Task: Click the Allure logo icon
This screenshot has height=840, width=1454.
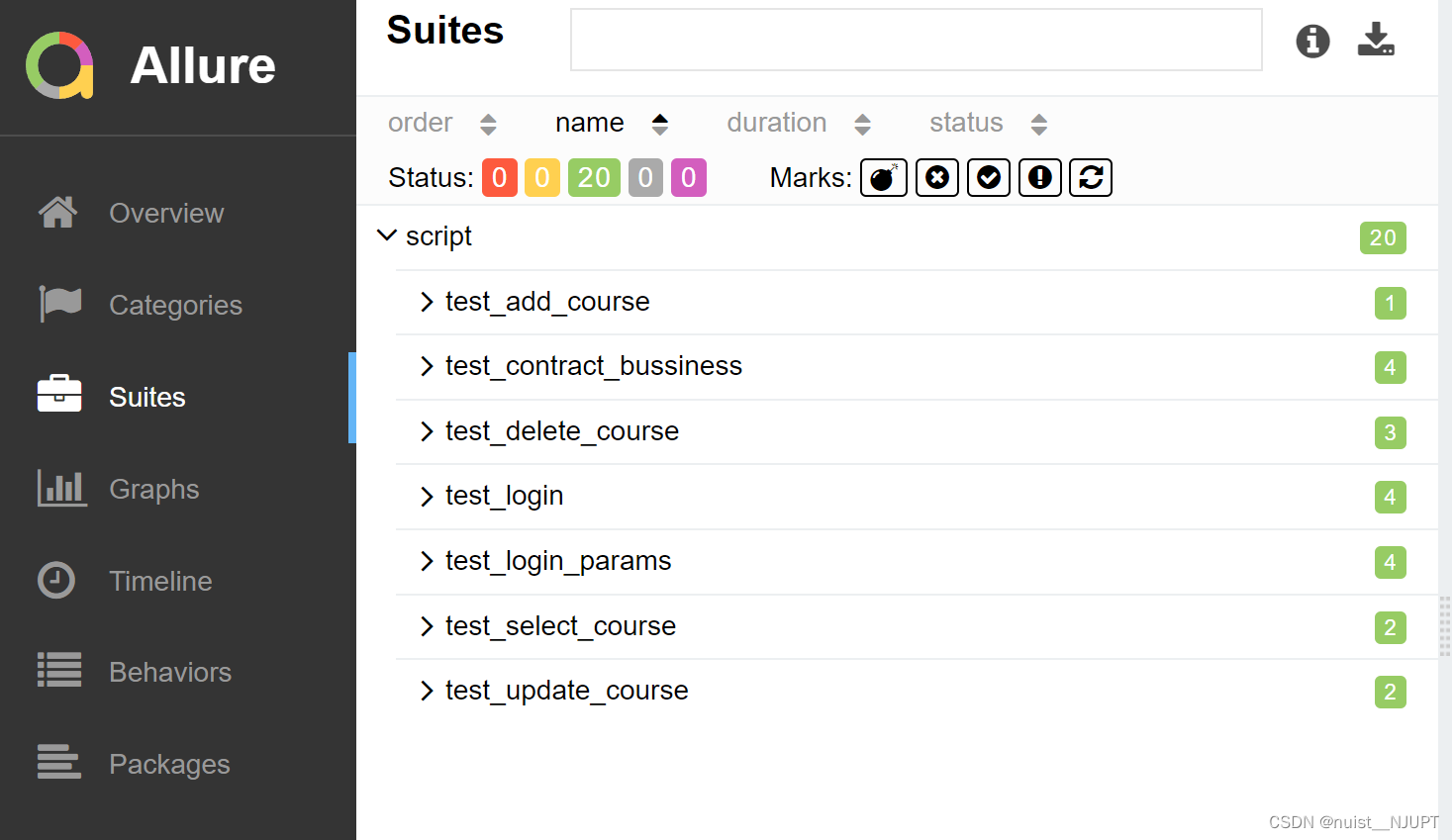Action: pyautogui.click(x=59, y=66)
